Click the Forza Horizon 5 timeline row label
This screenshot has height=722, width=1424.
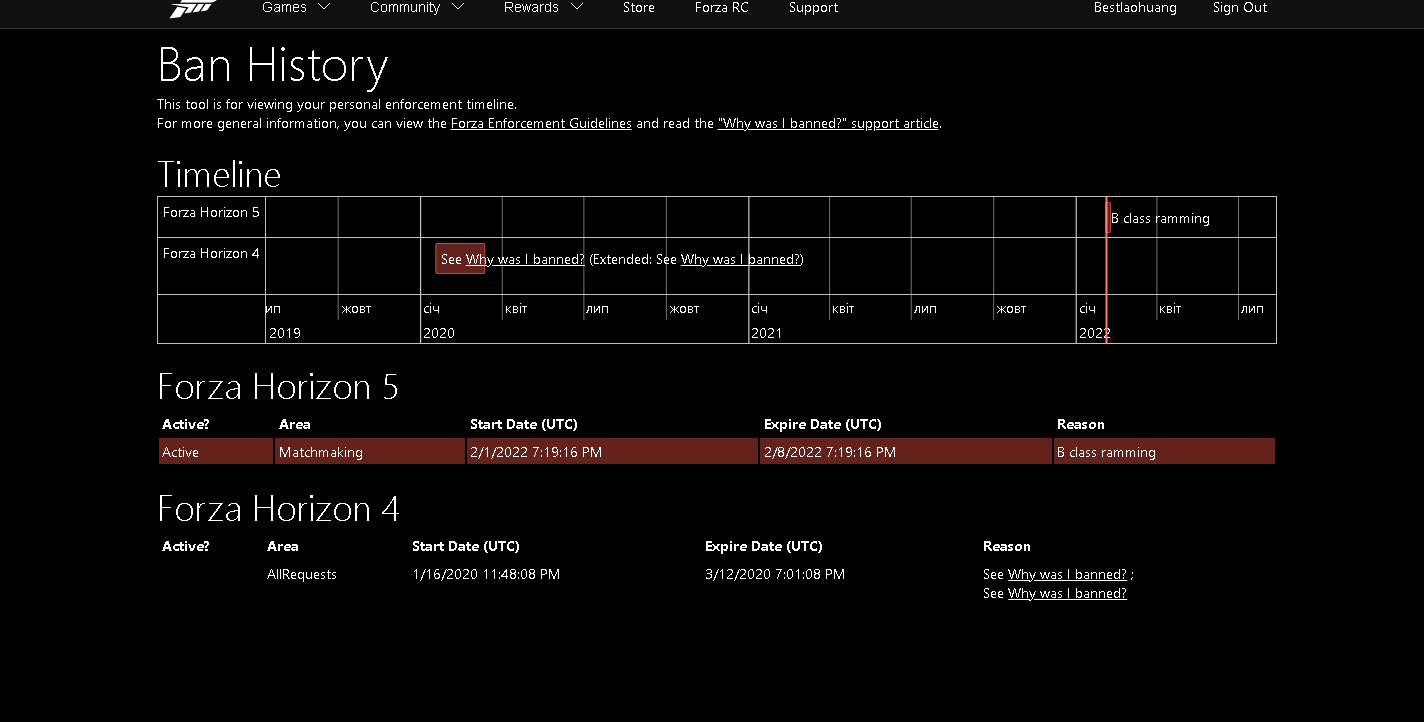click(211, 213)
